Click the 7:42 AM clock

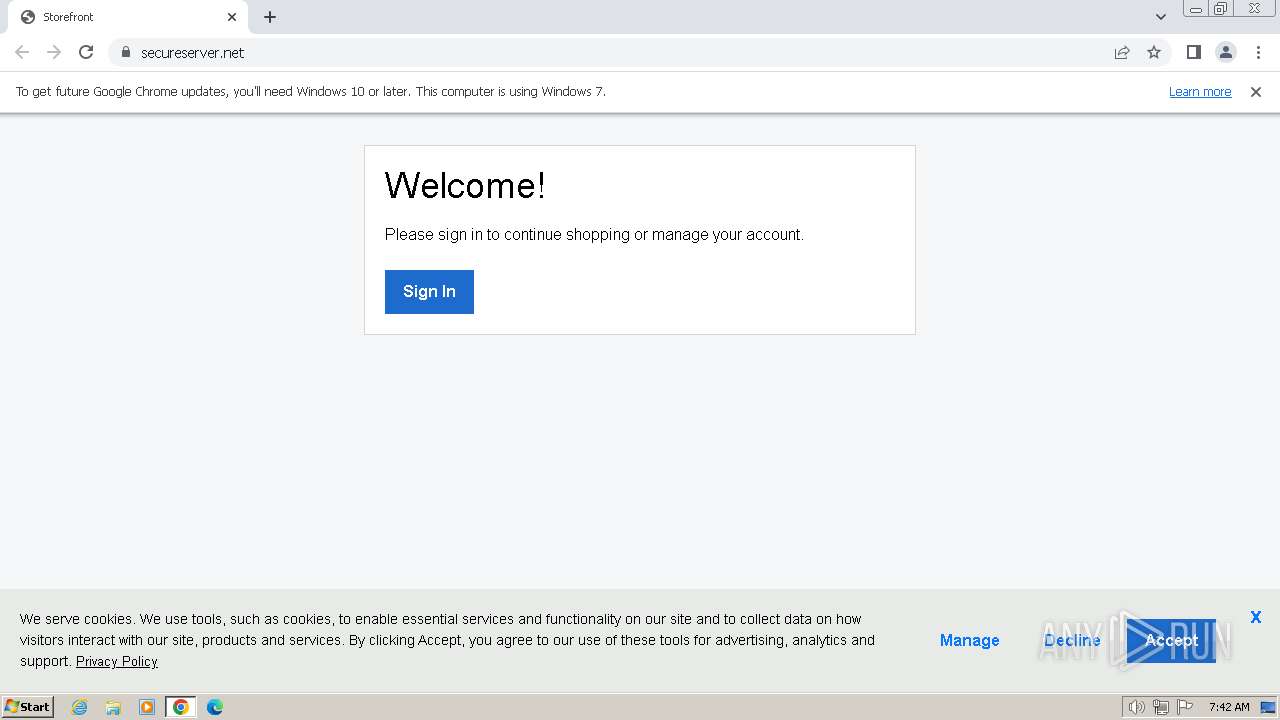1229,707
